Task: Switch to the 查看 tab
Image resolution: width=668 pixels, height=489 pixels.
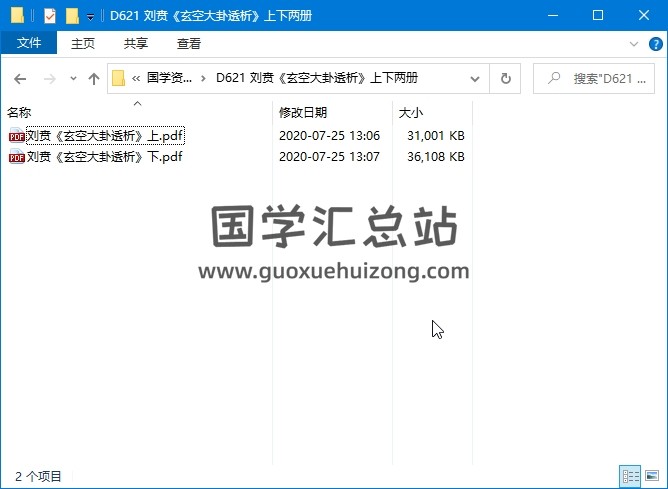Action: 188,44
